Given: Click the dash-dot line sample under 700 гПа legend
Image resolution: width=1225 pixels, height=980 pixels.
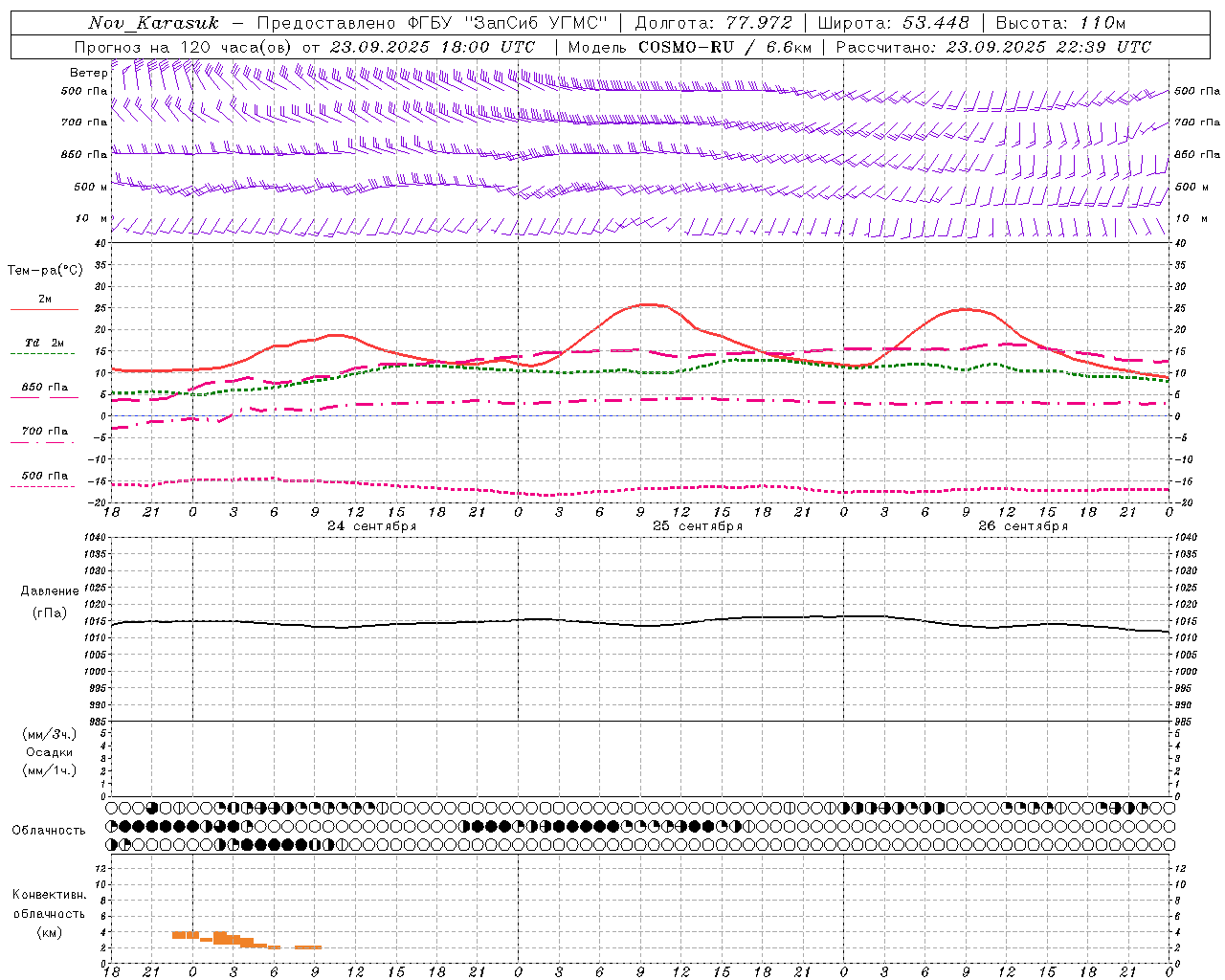Looking at the screenshot, I should pos(44,442).
